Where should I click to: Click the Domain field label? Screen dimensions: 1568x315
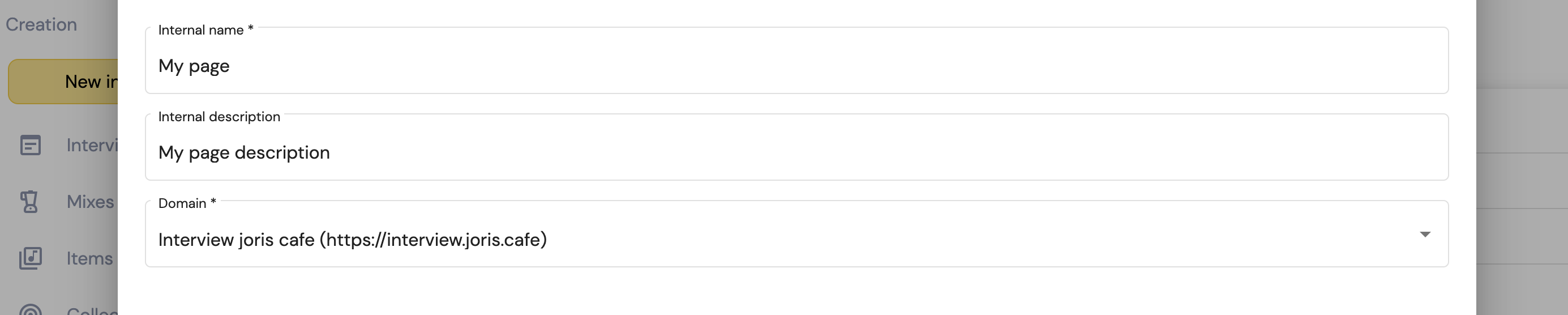187,203
